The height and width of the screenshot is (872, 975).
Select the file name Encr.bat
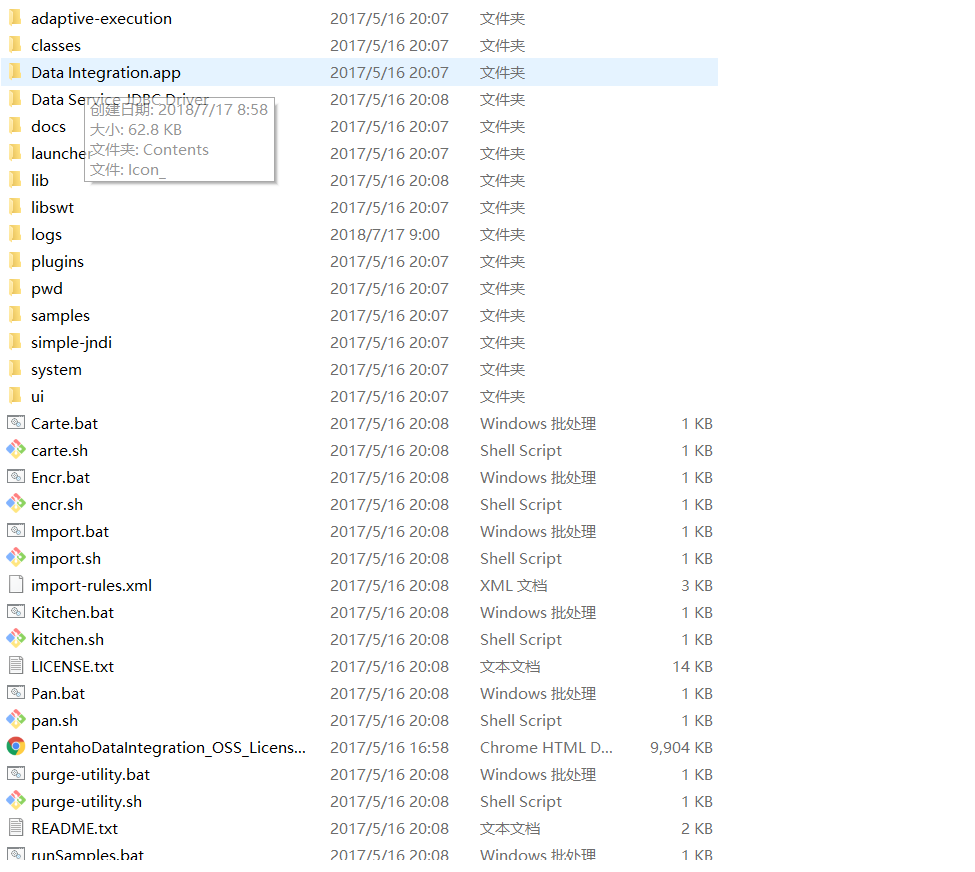point(60,478)
